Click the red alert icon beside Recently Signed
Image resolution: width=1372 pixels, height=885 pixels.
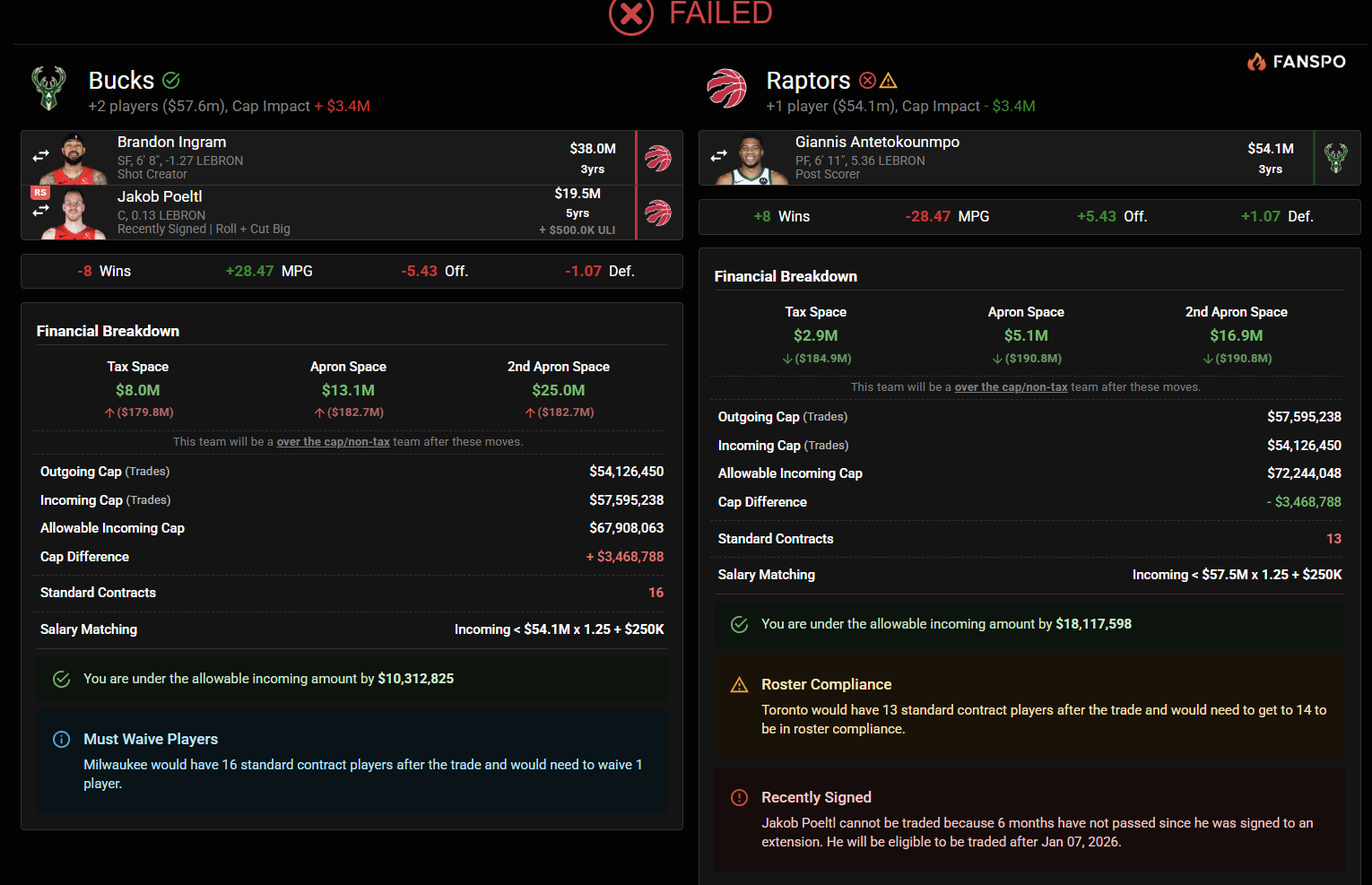[x=740, y=797]
